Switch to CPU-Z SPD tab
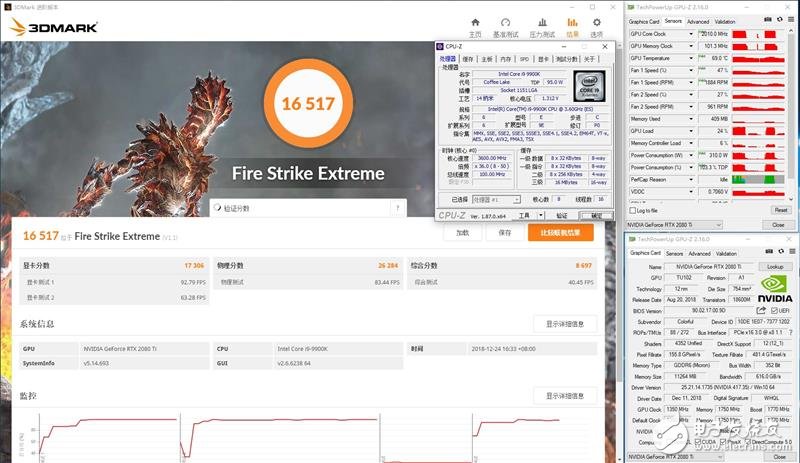Screen dimensions: 800x463 click(x=524, y=59)
